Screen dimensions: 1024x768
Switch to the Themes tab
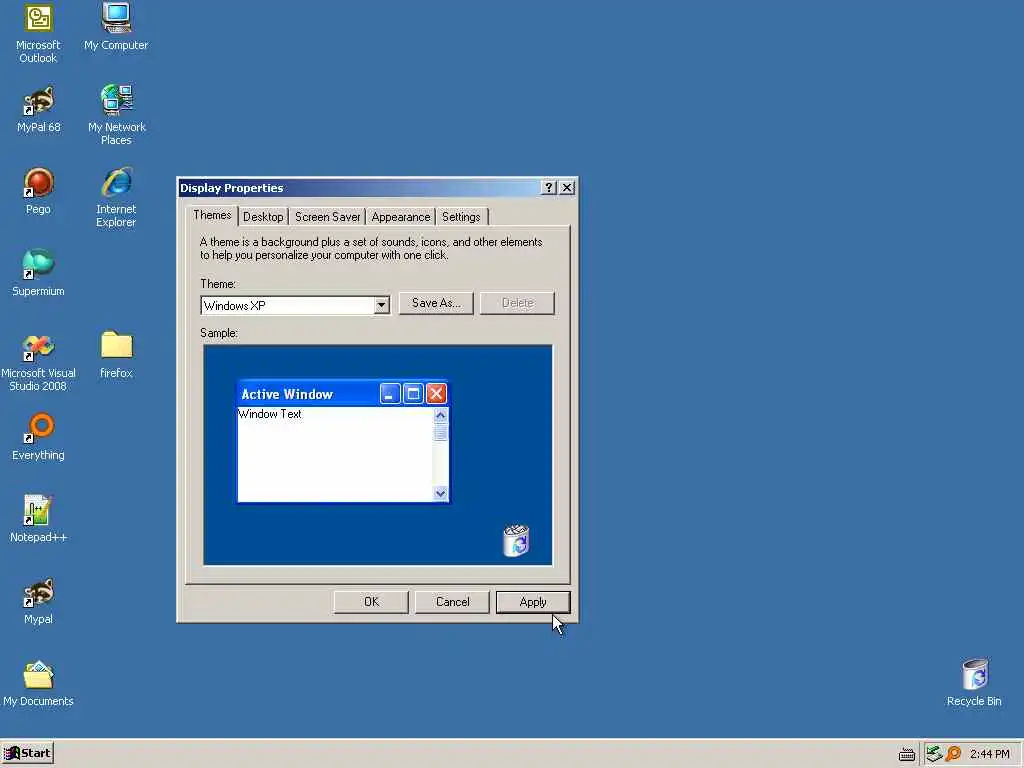point(212,215)
